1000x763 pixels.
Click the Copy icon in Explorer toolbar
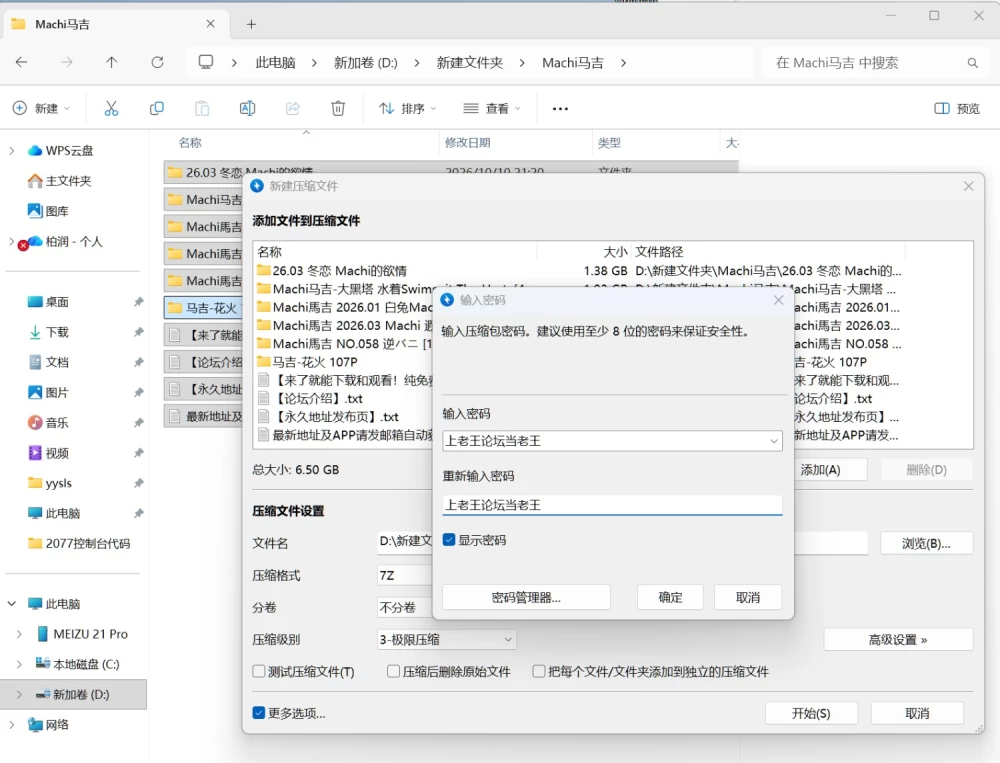pyautogui.click(x=157, y=108)
